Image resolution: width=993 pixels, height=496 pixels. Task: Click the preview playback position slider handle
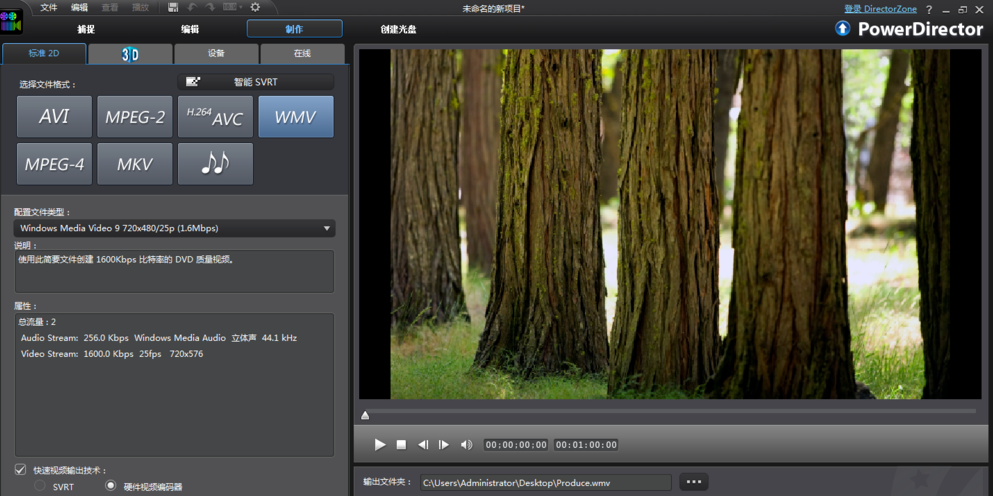365,416
